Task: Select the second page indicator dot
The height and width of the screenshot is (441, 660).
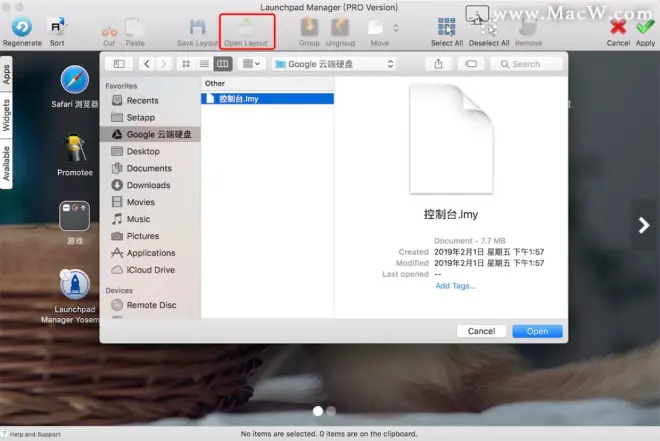Action: (331, 411)
